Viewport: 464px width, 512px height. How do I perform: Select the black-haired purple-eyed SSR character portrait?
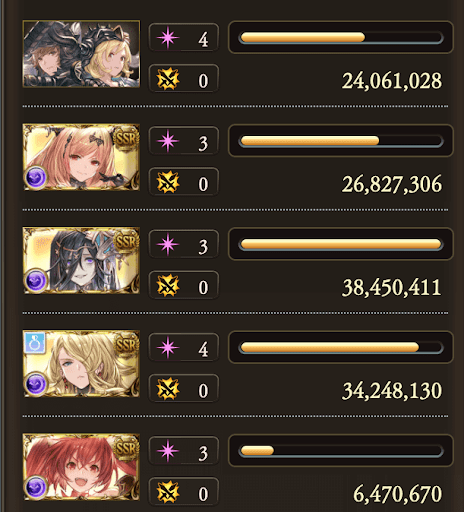pos(81,260)
